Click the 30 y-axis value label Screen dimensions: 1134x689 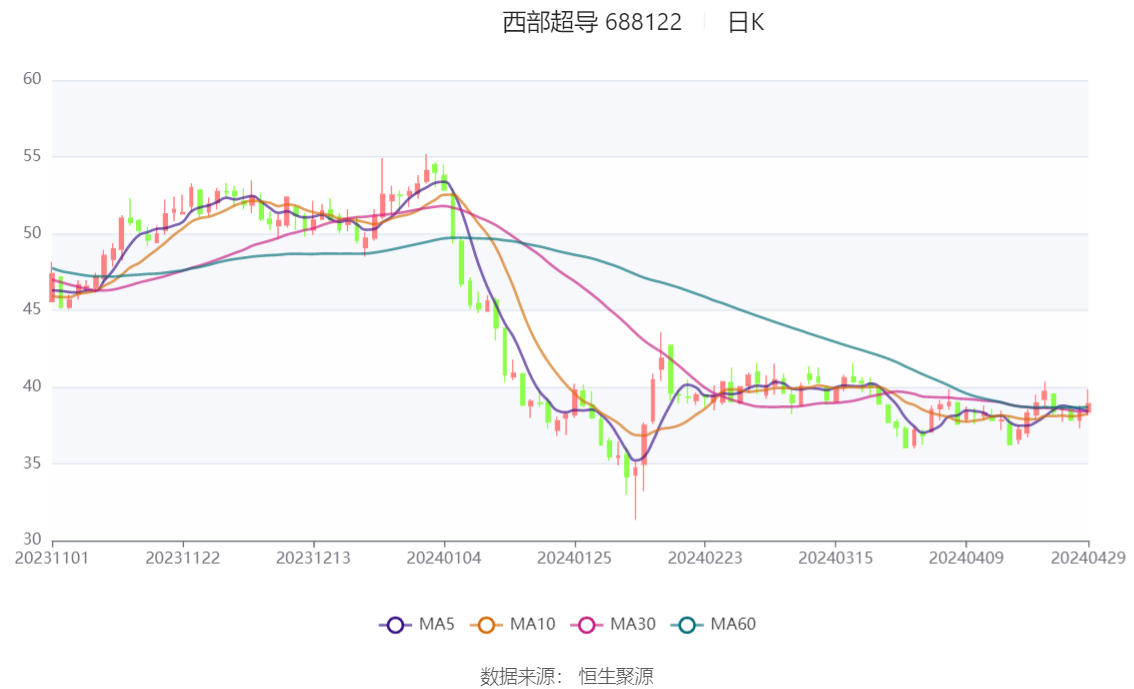[x=32, y=539]
